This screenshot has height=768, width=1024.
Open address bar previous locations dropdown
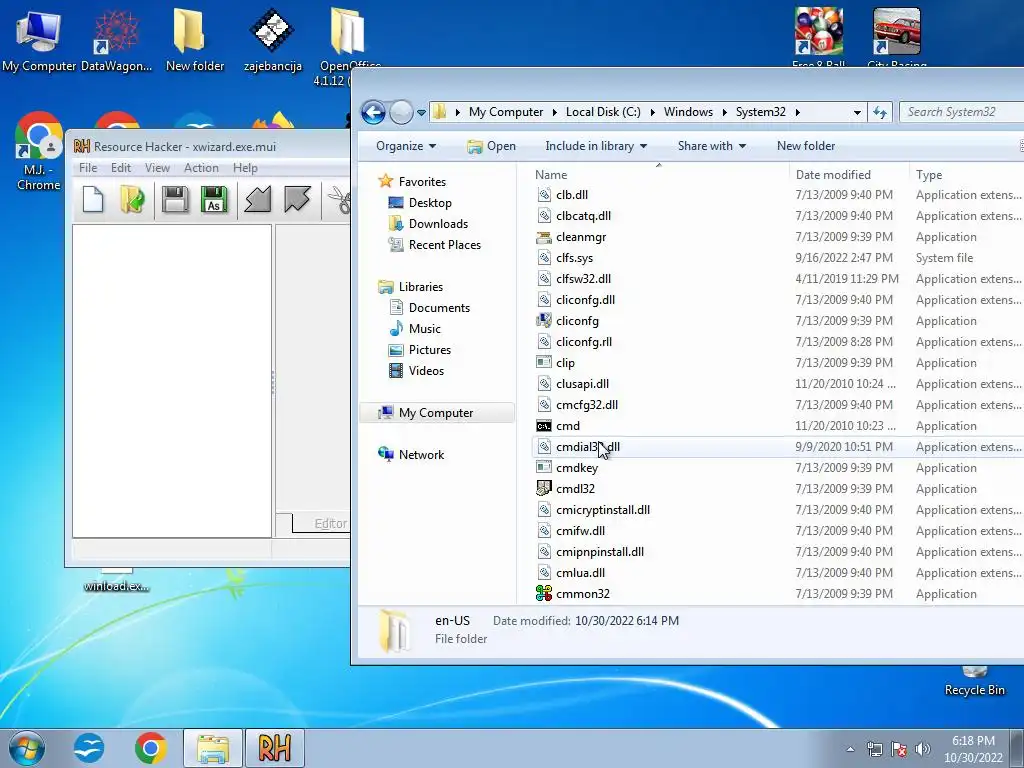(857, 112)
